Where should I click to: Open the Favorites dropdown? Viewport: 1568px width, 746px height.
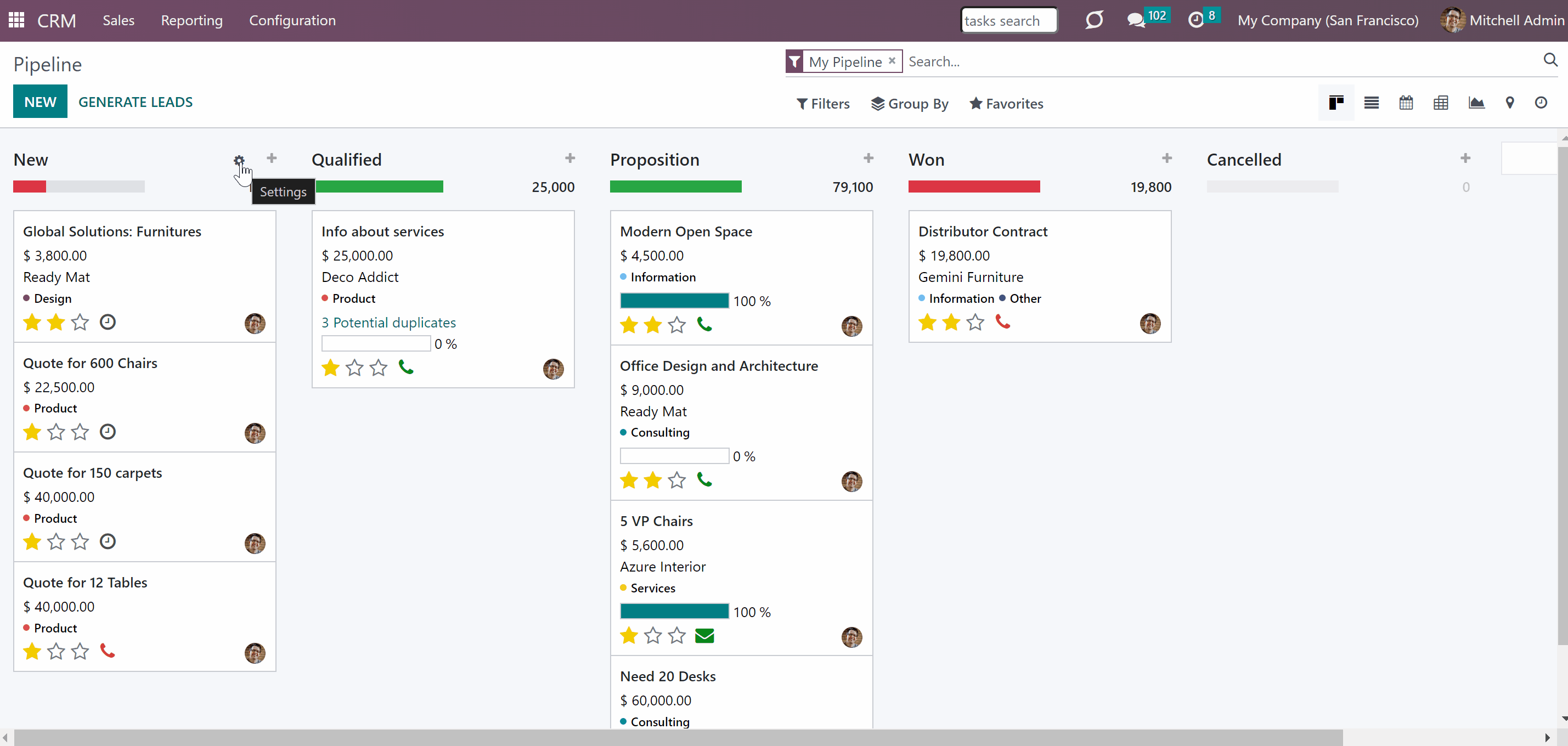tap(1006, 104)
